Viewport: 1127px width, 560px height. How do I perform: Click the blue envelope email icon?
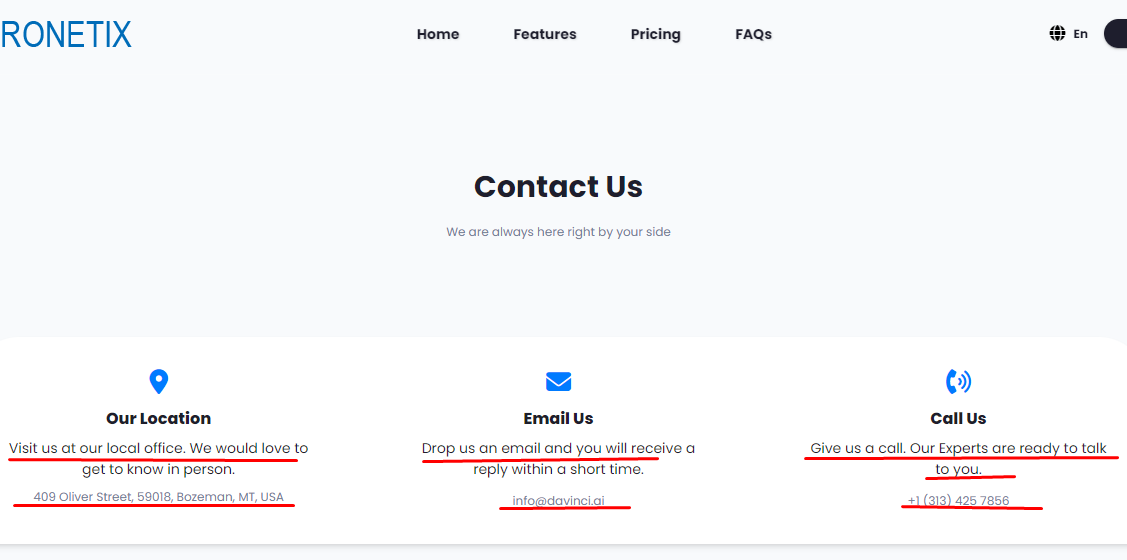[x=558, y=381]
